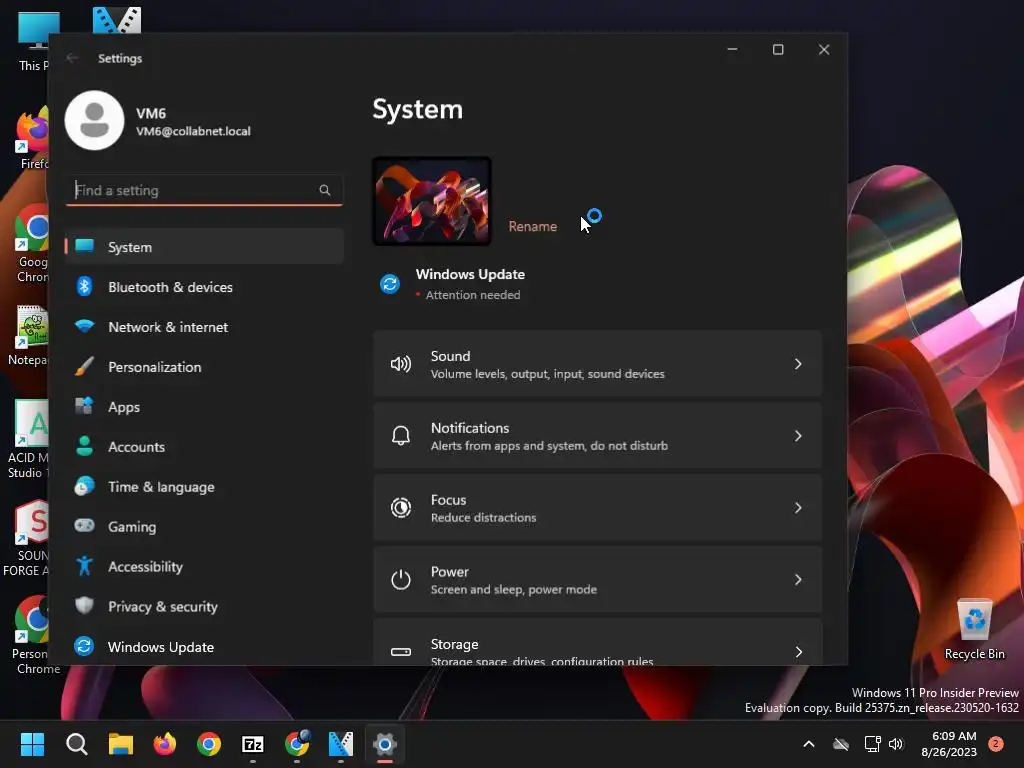The height and width of the screenshot is (768, 1024).
Task: Click the Rename link for this PC
Action: click(533, 226)
